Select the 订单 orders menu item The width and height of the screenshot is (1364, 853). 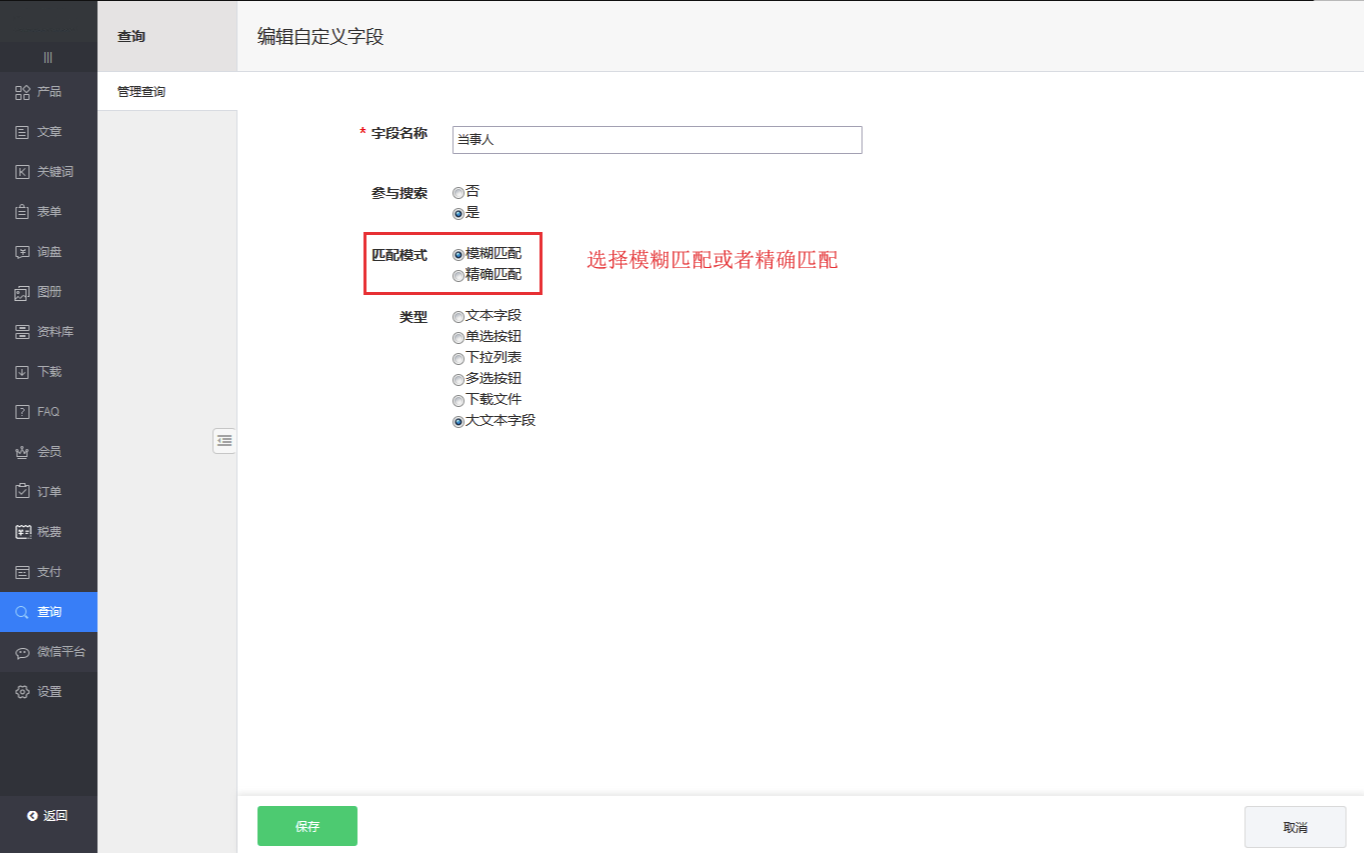[48, 492]
